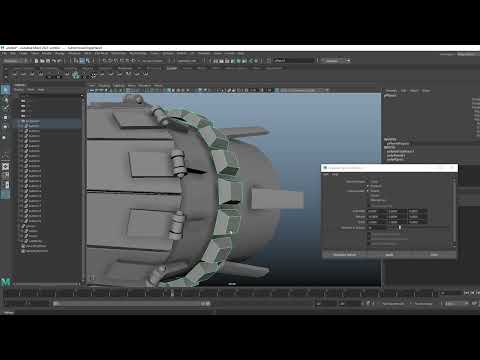Image resolution: width=480 pixels, height=360 pixels.
Task: Open the menu set dropdown on status line
Action: [15, 61]
